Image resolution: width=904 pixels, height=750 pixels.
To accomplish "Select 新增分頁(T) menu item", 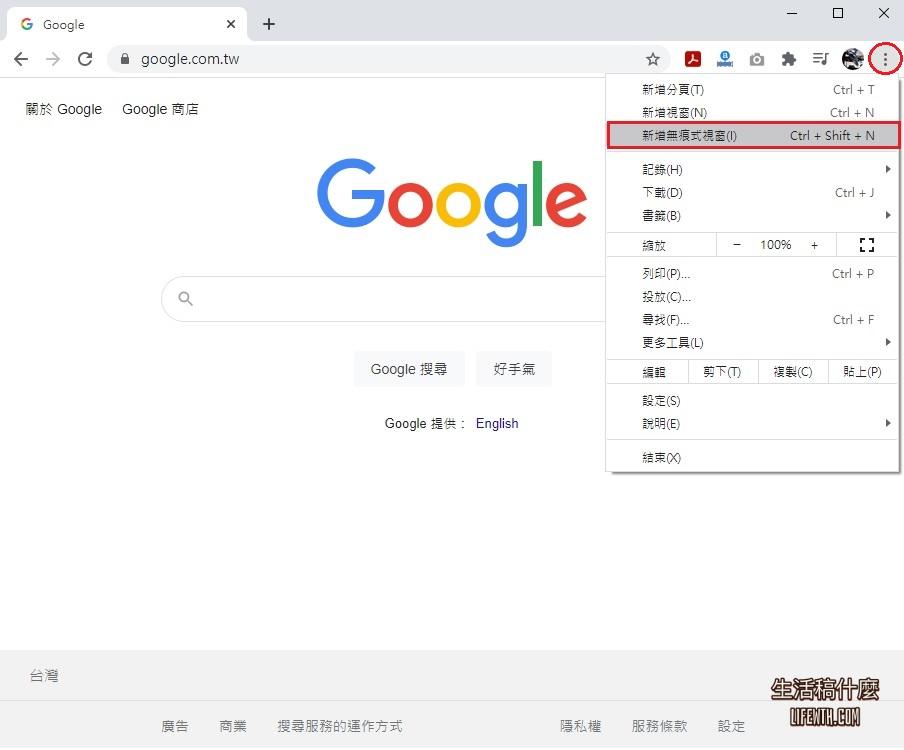I will click(752, 90).
